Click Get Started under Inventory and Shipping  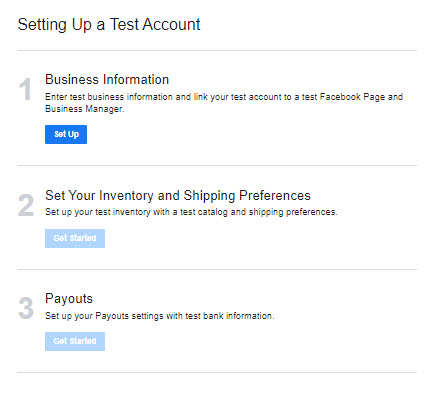coord(75,238)
